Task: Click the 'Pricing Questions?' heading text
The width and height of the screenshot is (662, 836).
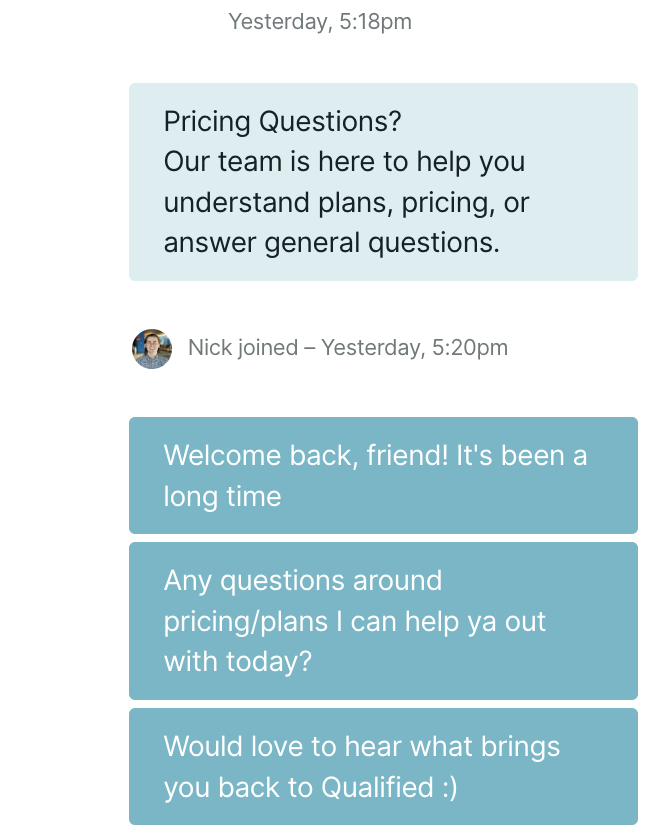Action: [x=282, y=122]
